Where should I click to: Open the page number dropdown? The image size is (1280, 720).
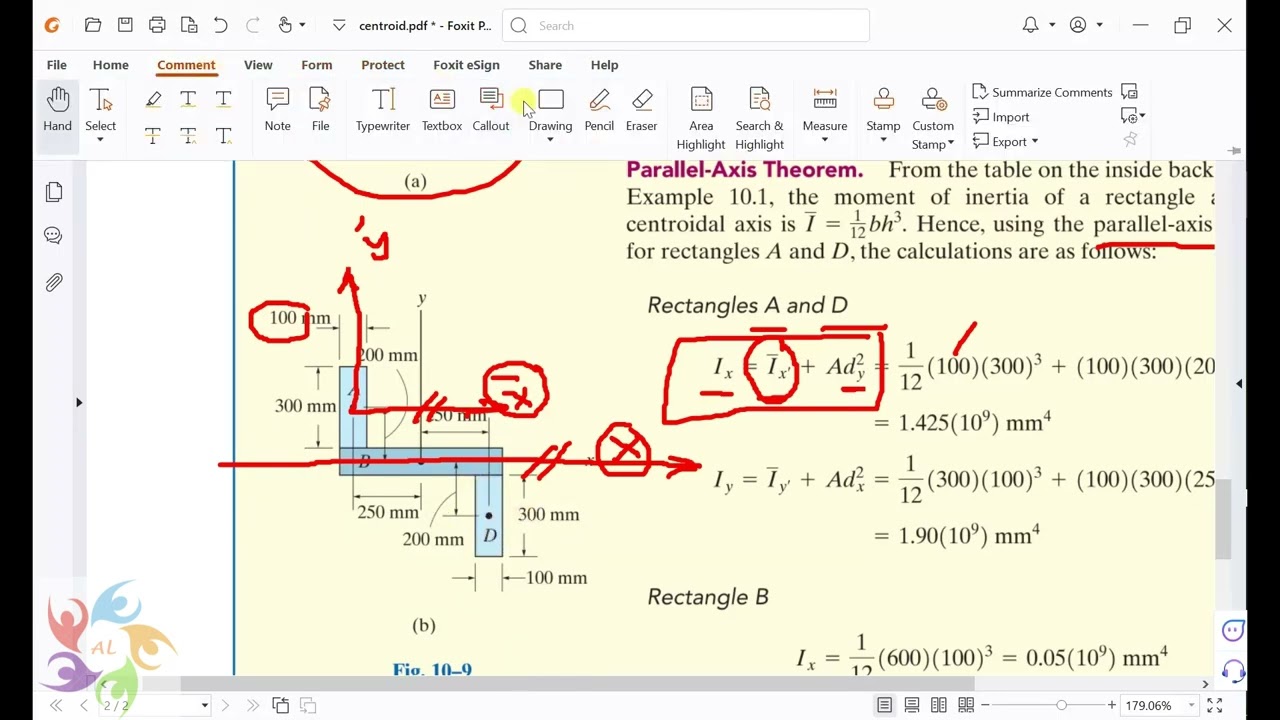pos(204,706)
